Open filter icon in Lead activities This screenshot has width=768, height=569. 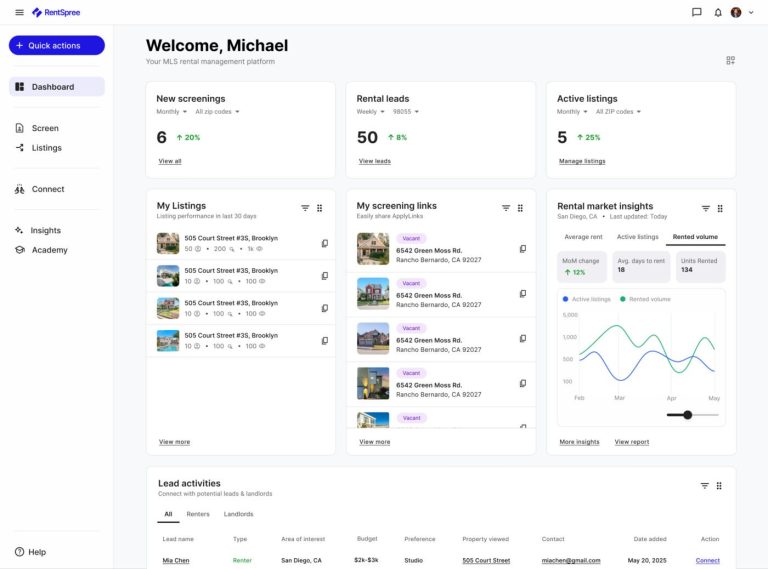704,485
